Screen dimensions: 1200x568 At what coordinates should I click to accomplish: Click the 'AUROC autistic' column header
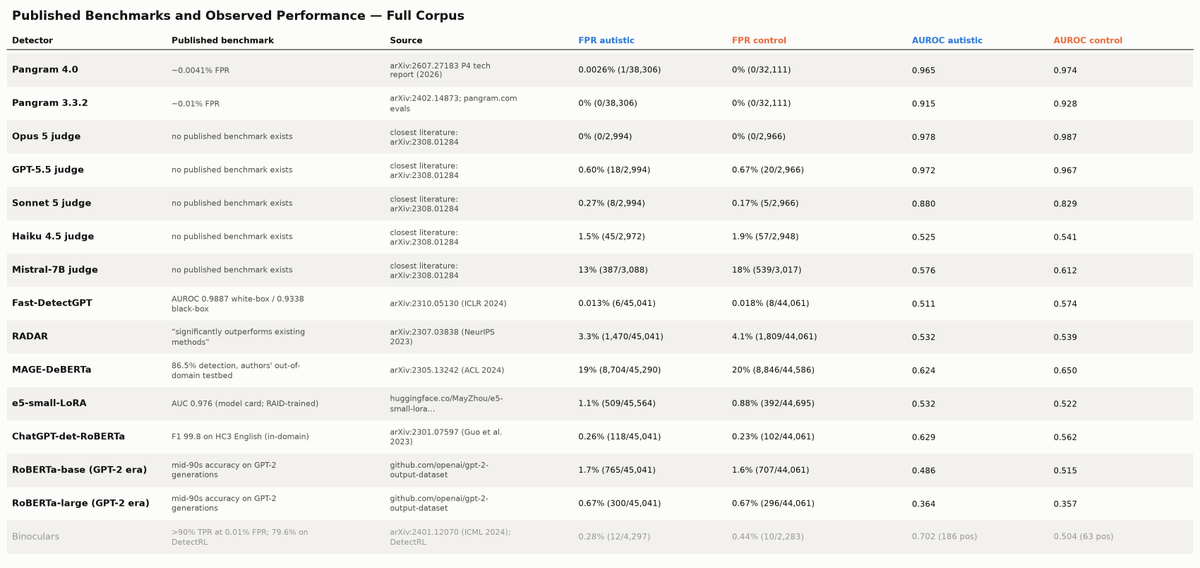pos(947,41)
